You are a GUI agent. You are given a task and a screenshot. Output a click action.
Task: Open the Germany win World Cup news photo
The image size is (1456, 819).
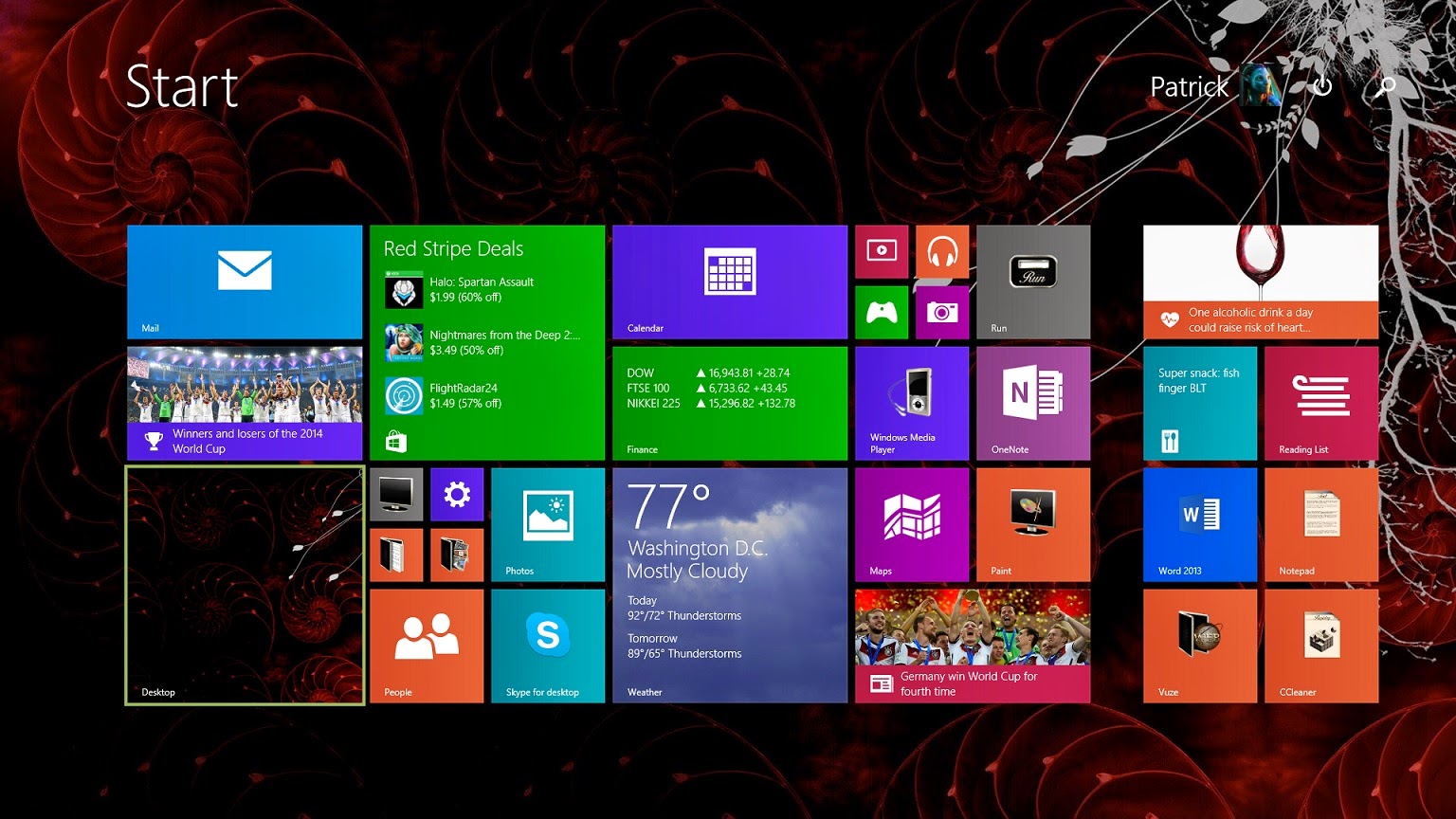[x=973, y=628]
